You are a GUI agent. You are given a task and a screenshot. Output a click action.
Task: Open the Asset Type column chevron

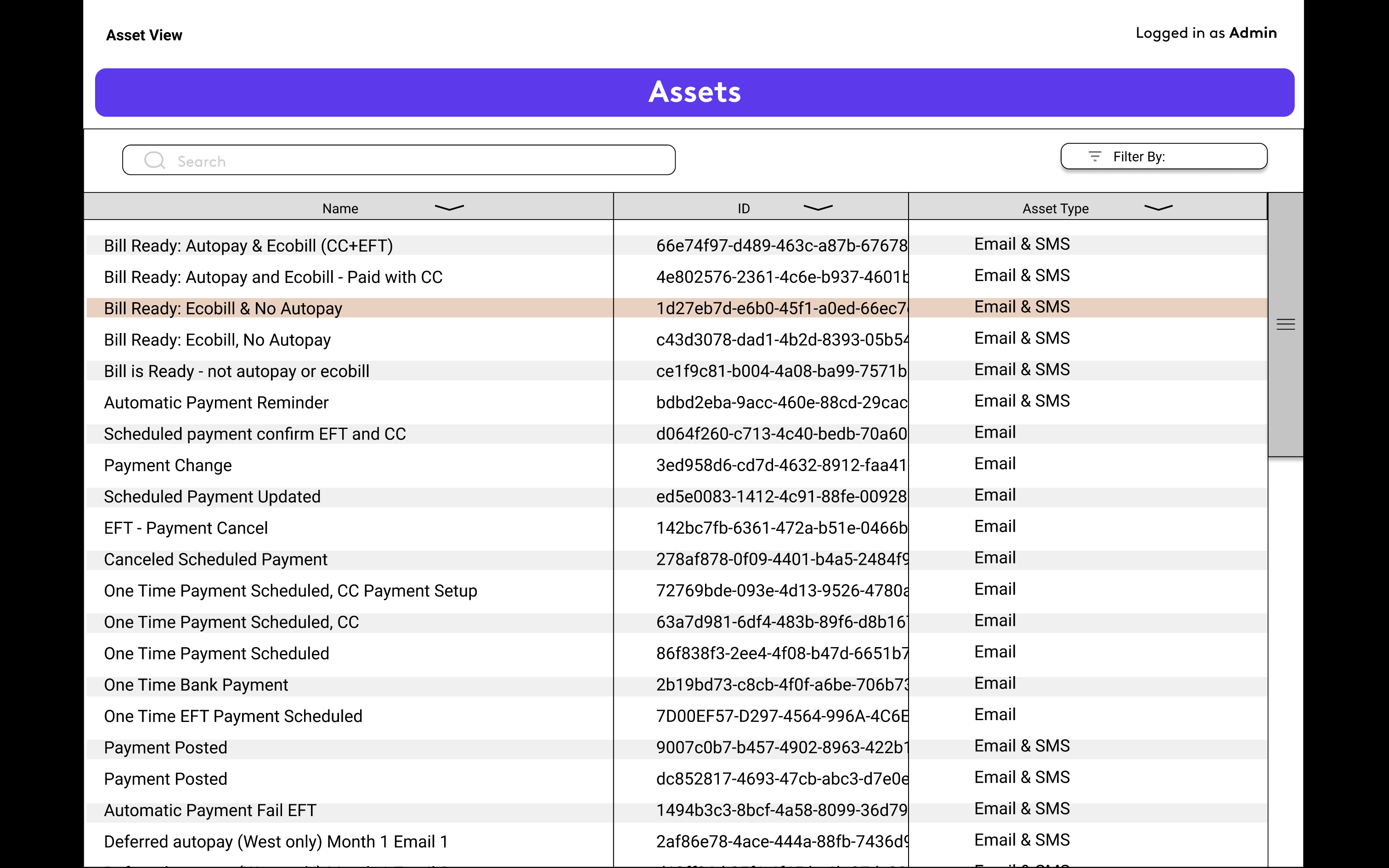click(1158, 208)
